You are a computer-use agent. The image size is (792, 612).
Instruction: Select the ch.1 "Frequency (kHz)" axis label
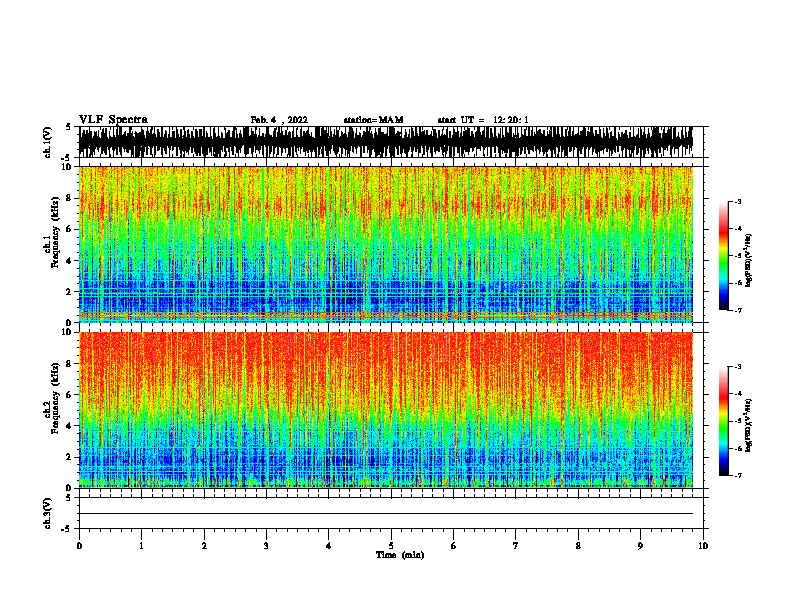tap(55, 232)
